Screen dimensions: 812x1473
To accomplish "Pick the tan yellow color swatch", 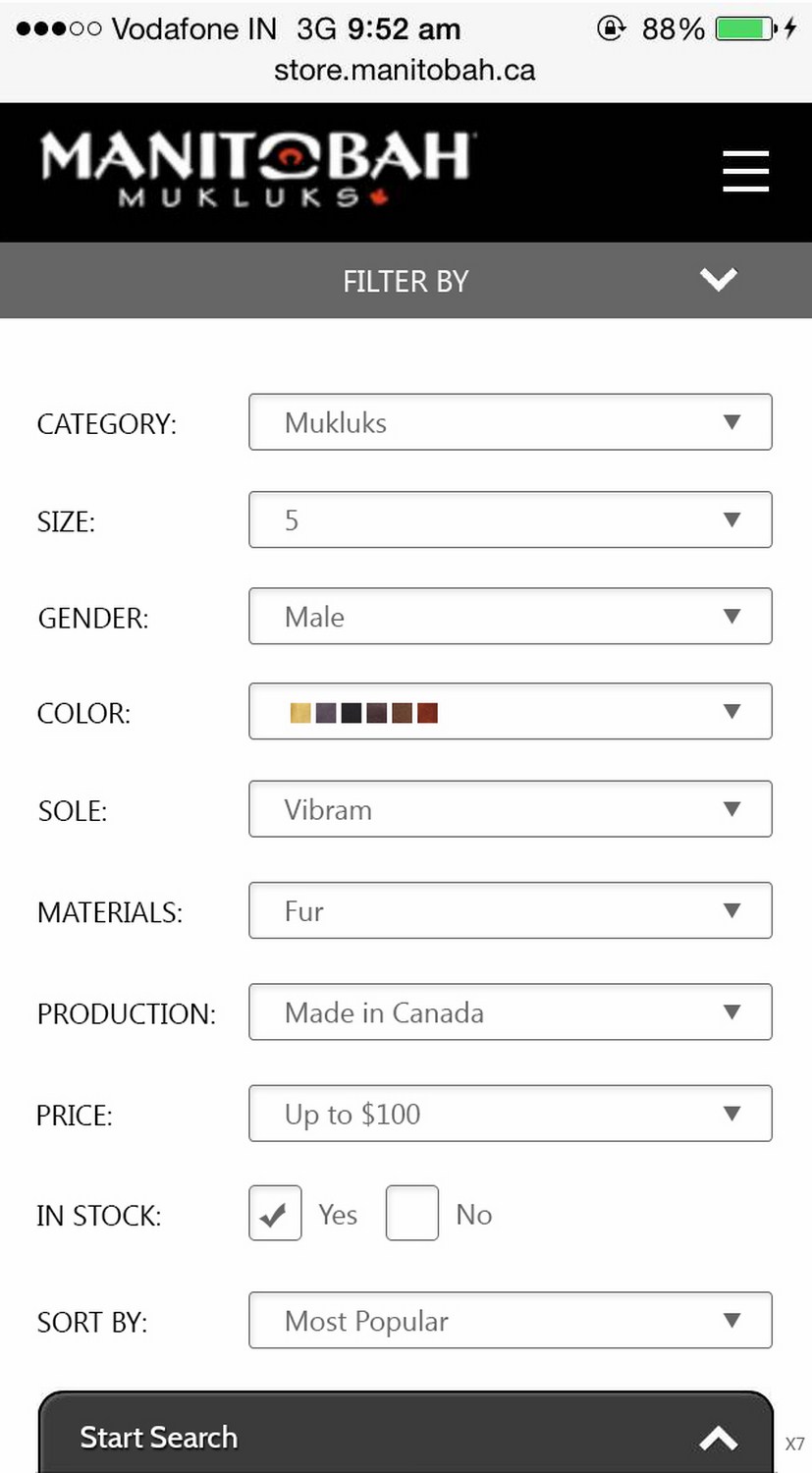I will tap(300, 713).
